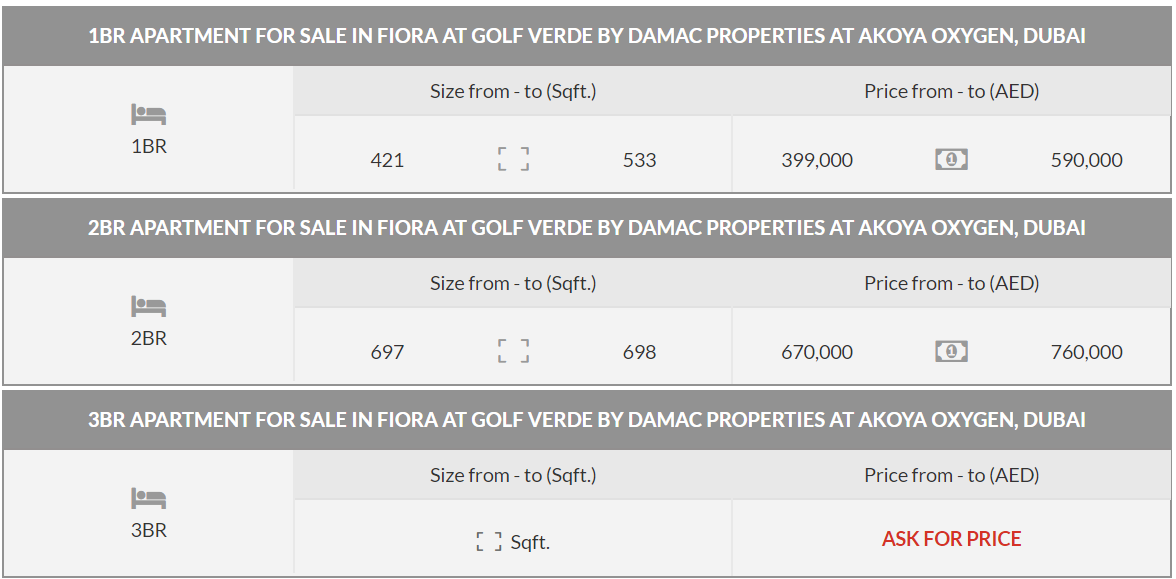Click the 3BR label under the bed icon
The width and height of the screenshot is (1176, 579).
click(149, 530)
